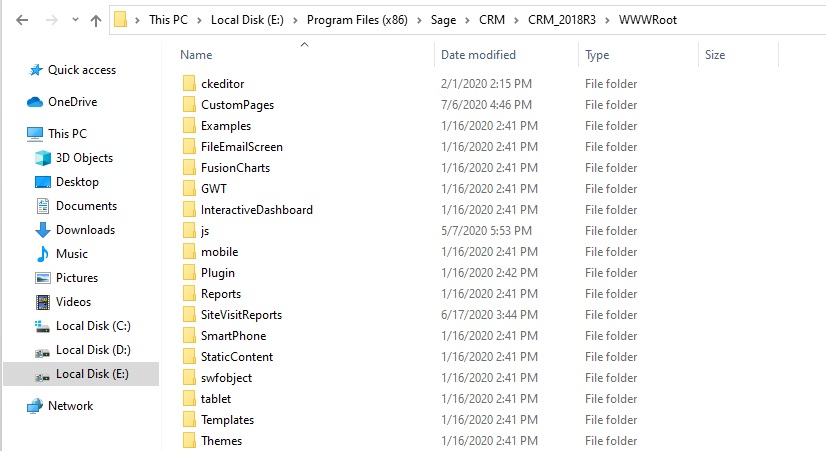Select the Reports folder name
Screen dimensions: 826x451
(221, 294)
